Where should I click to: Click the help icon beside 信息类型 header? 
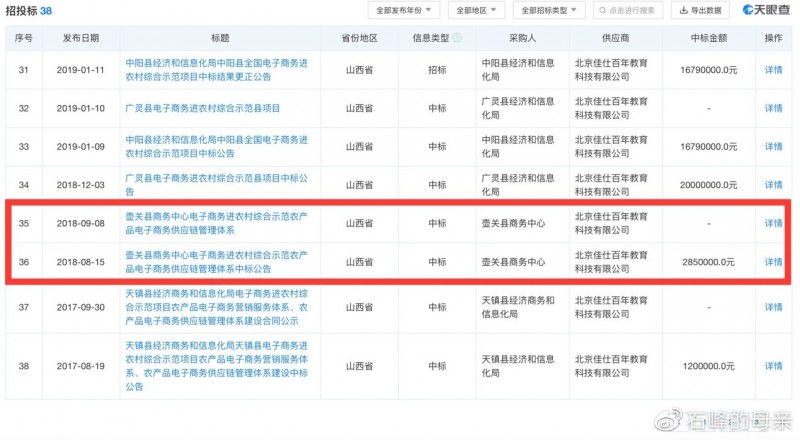[457, 38]
